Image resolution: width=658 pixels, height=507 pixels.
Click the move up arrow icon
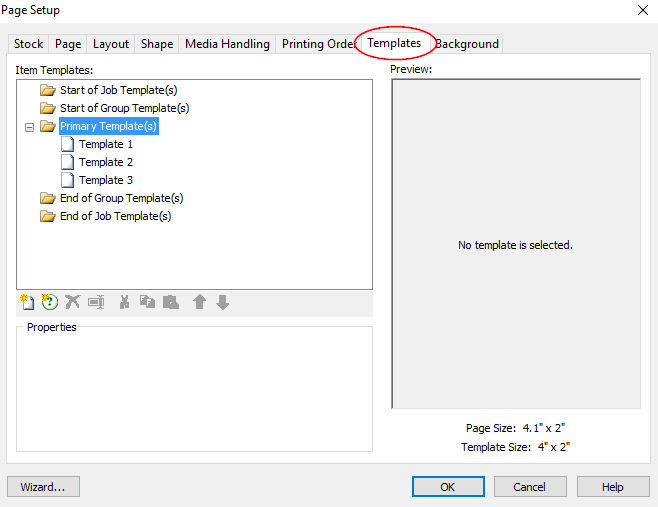[199, 302]
